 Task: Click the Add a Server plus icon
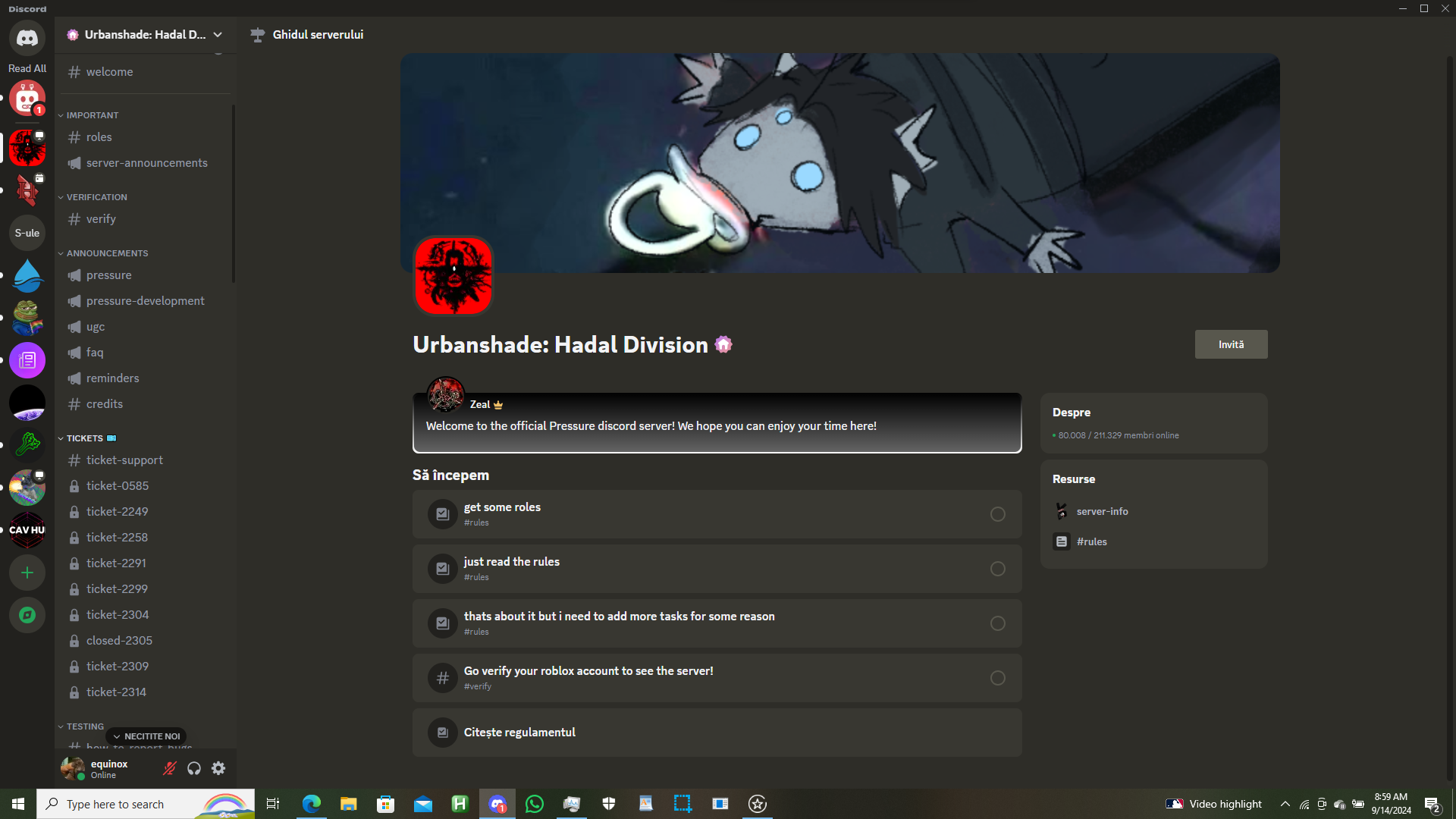point(27,573)
